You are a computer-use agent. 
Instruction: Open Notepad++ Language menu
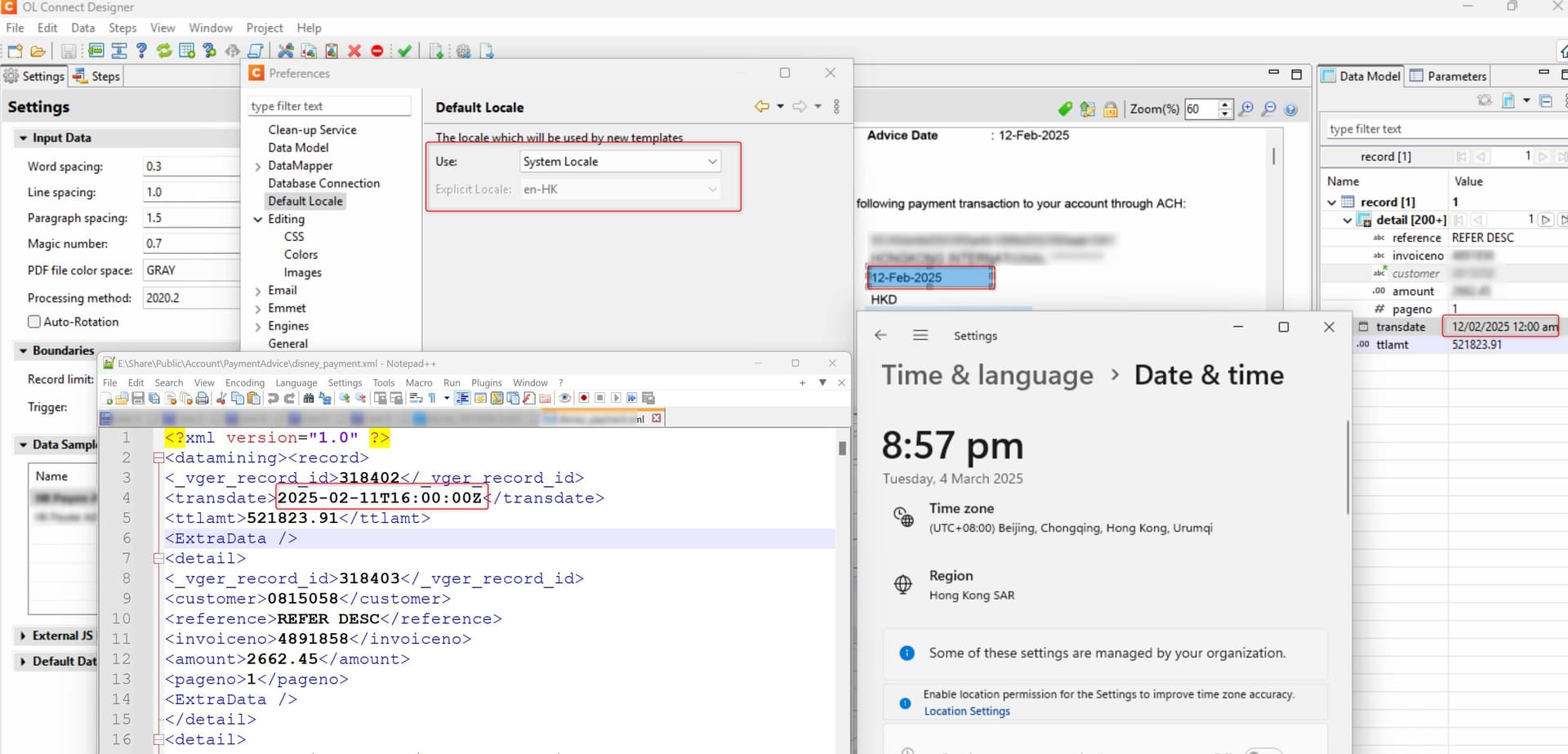tap(296, 382)
